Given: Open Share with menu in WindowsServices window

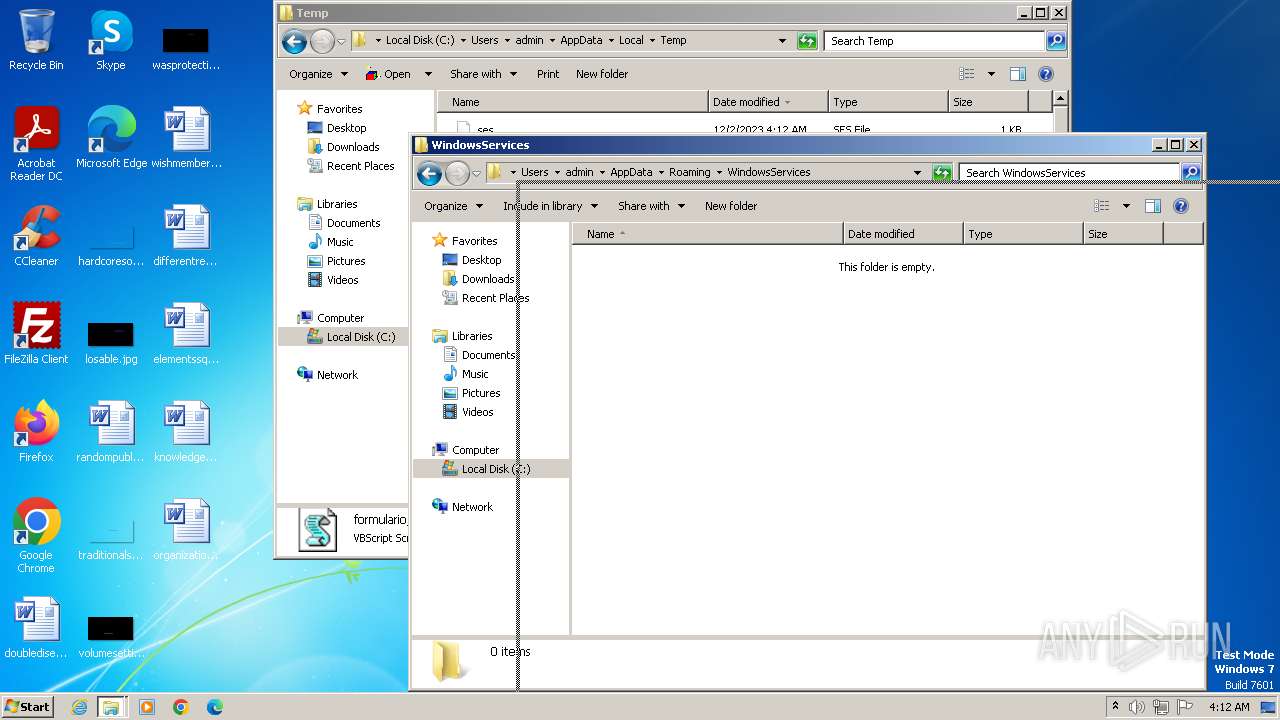Looking at the screenshot, I should pos(651,206).
